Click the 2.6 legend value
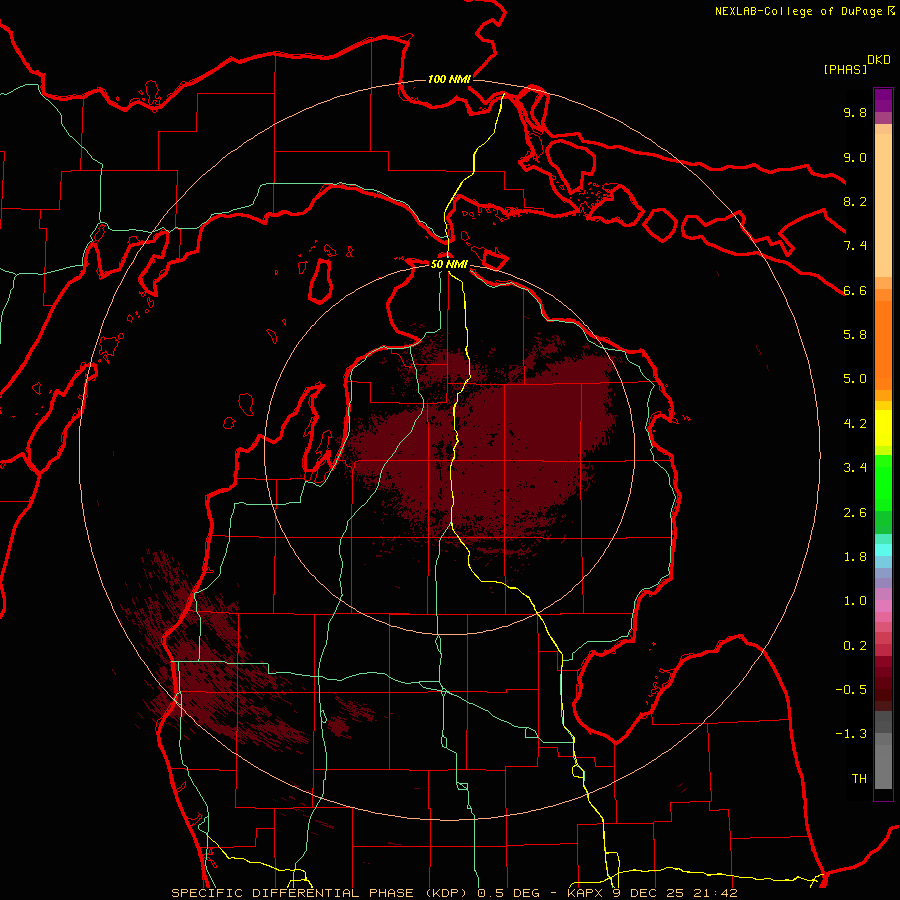The height and width of the screenshot is (900, 900). click(855, 513)
